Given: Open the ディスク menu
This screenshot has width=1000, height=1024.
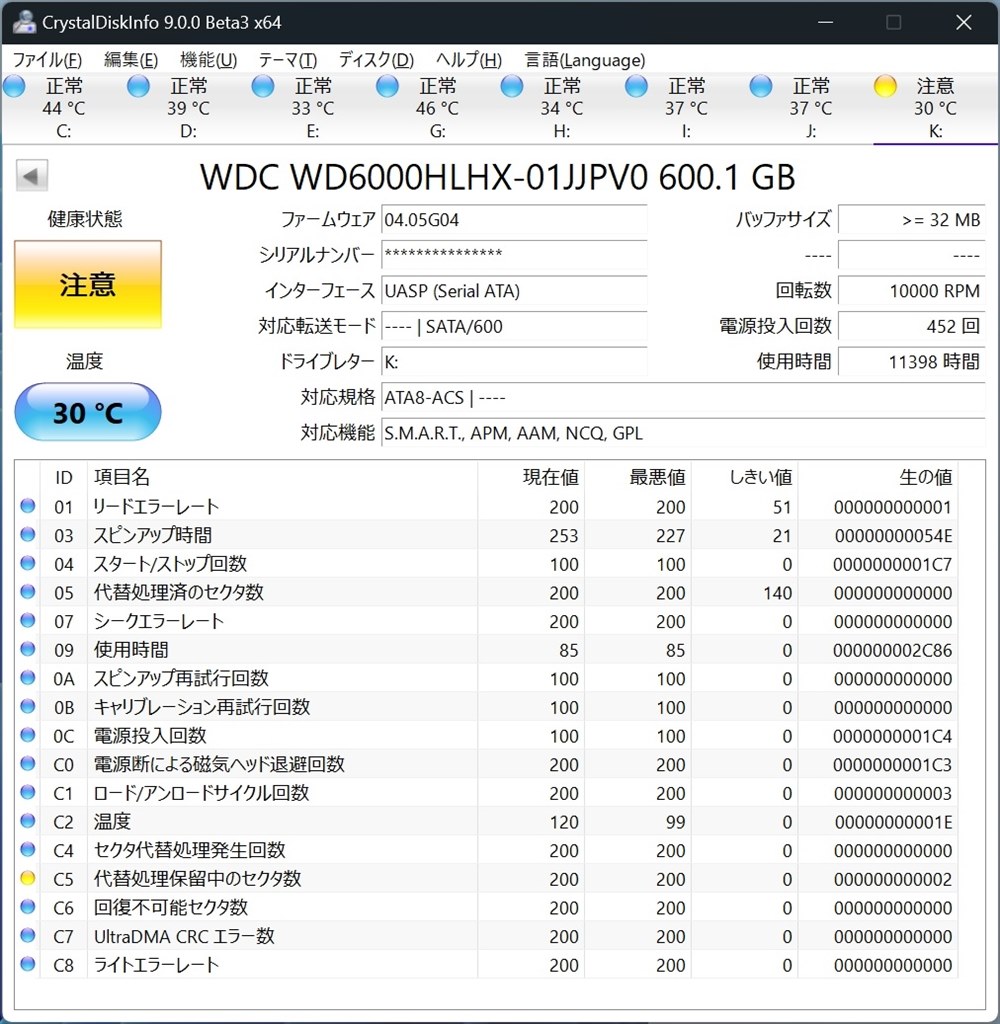Looking at the screenshot, I should [x=374, y=60].
